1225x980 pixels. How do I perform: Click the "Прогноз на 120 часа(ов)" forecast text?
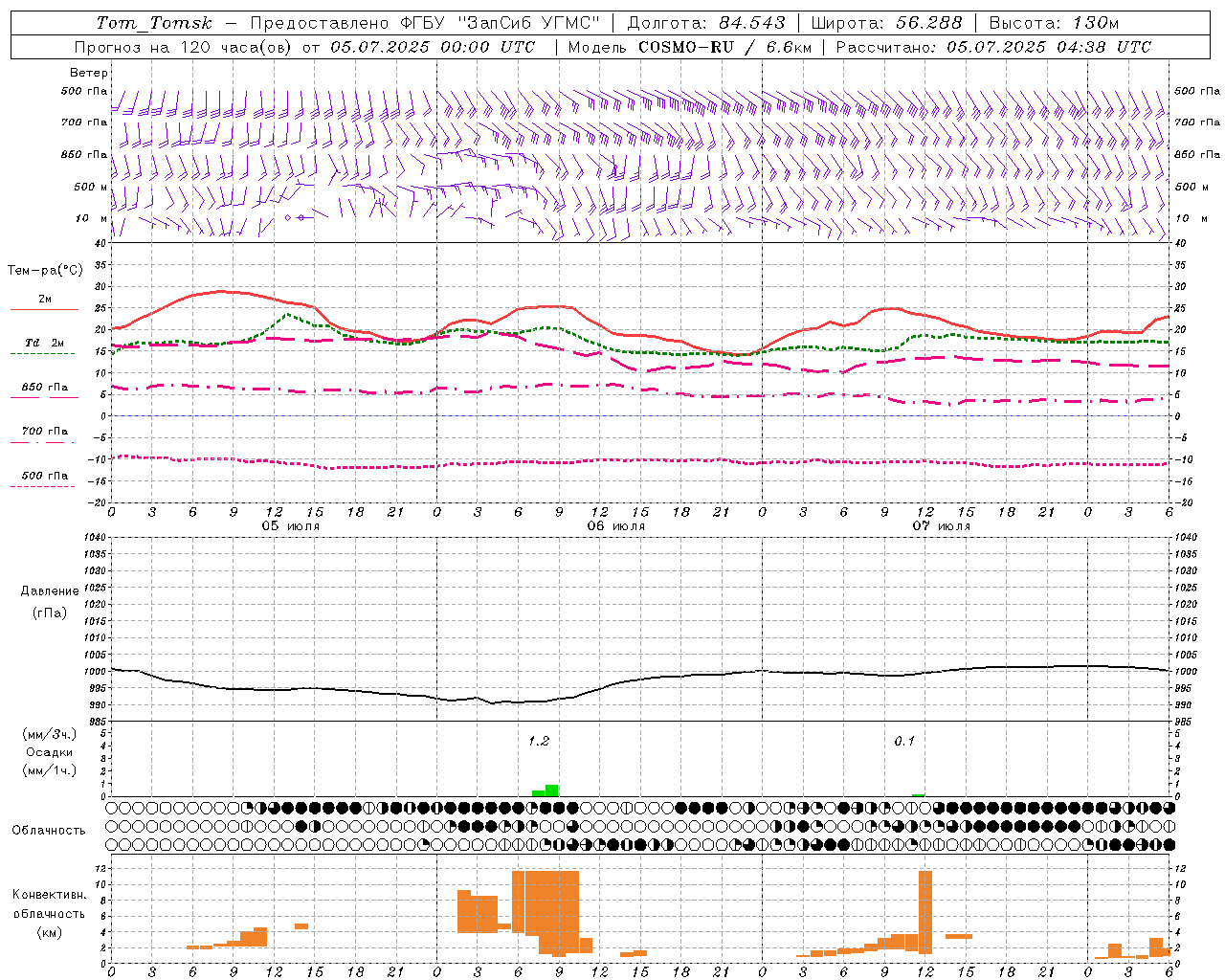[184, 47]
